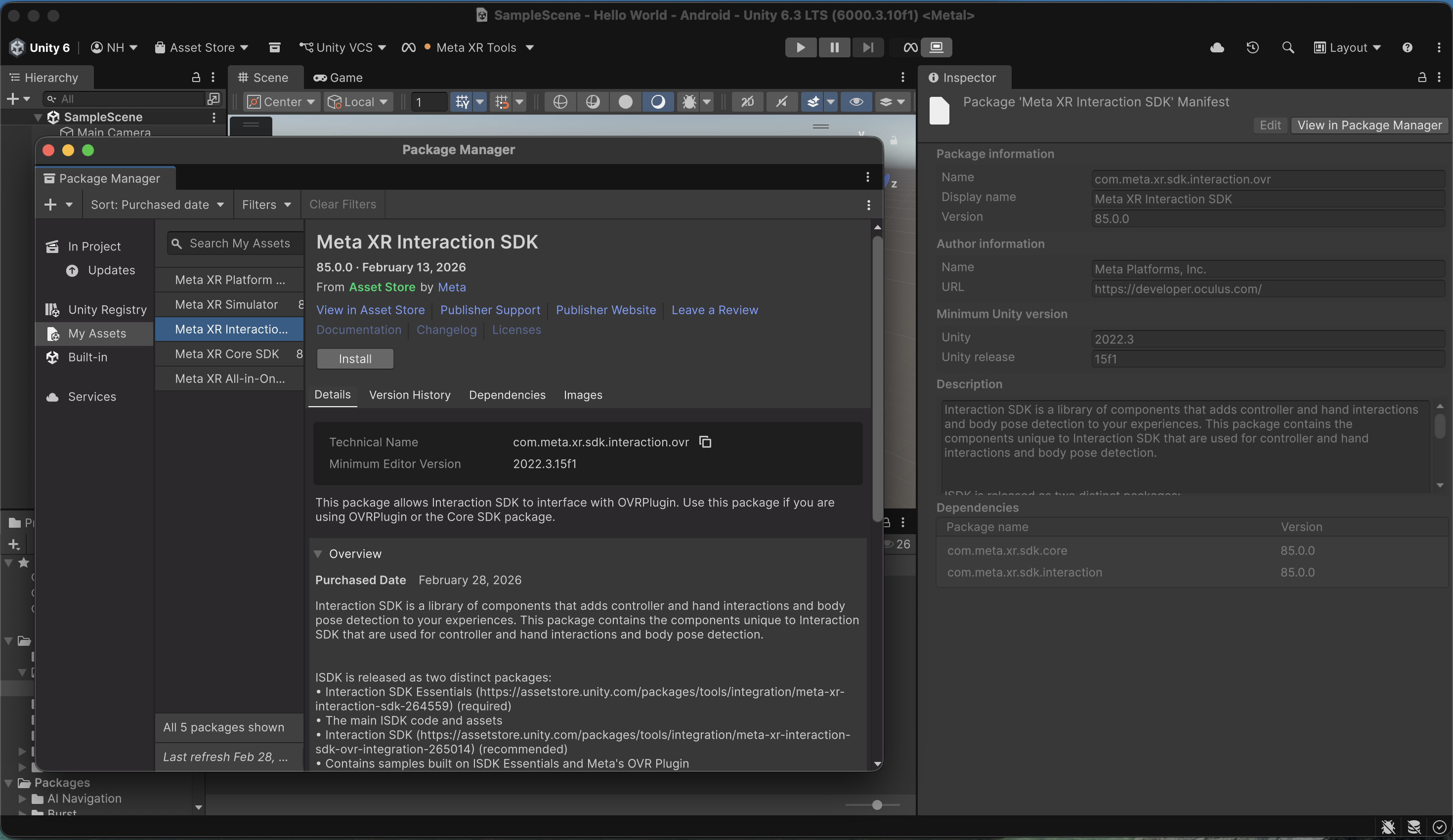This screenshot has width=1453, height=840.
Task: Switch to Version History tab
Action: (409, 395)
